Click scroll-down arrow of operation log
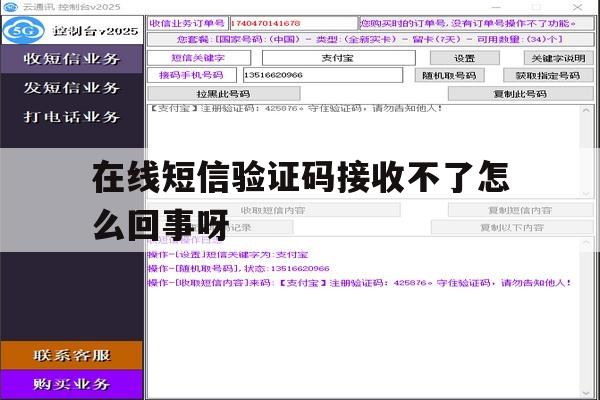Viewport: 600px width, 400px height. point(586,393)
